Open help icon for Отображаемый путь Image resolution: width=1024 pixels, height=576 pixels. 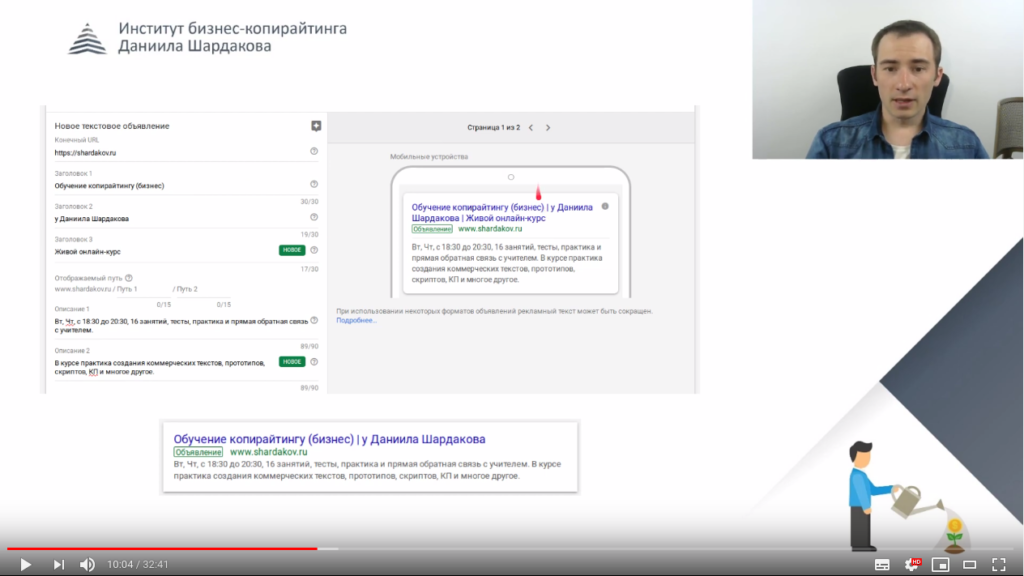coord(129,278)
